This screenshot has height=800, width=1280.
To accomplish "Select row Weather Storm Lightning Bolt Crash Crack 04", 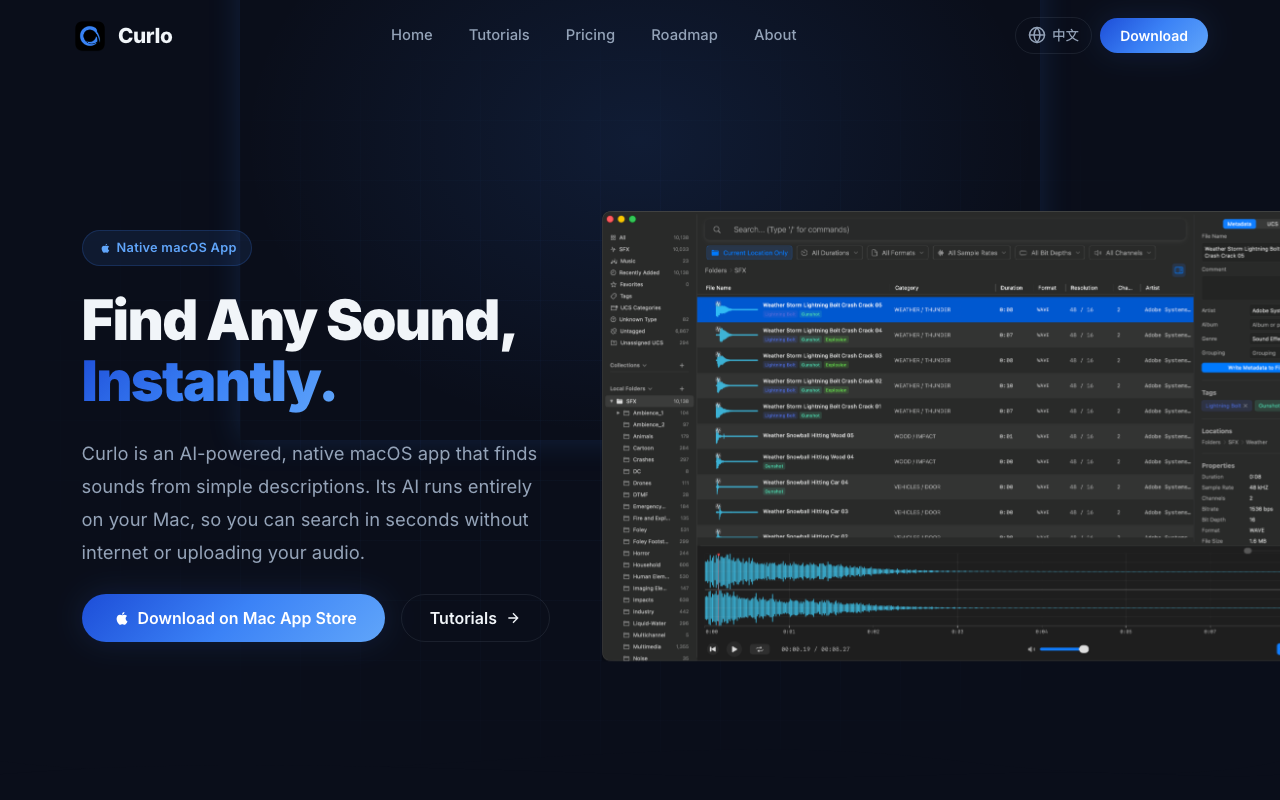I will coord(945,335).
